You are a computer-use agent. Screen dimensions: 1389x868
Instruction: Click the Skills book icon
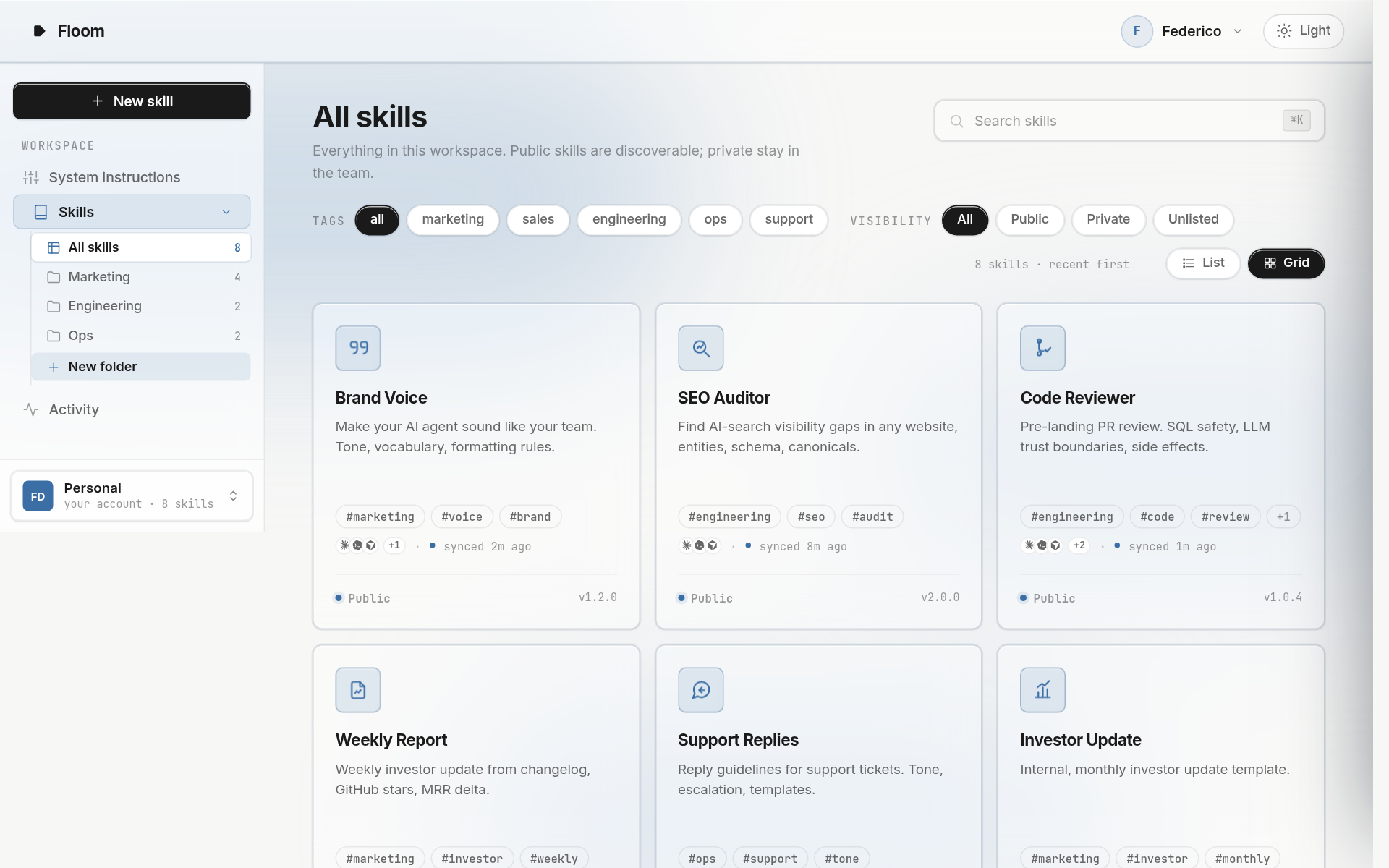point(41,212)
